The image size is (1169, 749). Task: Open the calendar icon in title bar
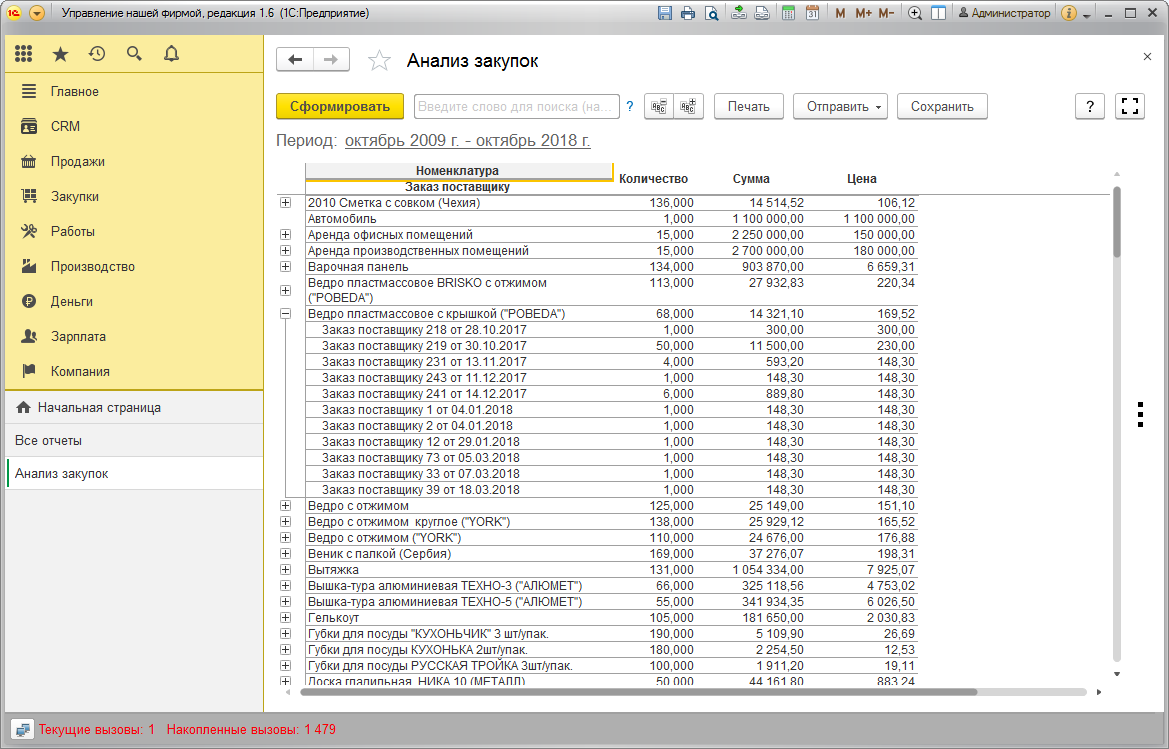click(812, 13)
